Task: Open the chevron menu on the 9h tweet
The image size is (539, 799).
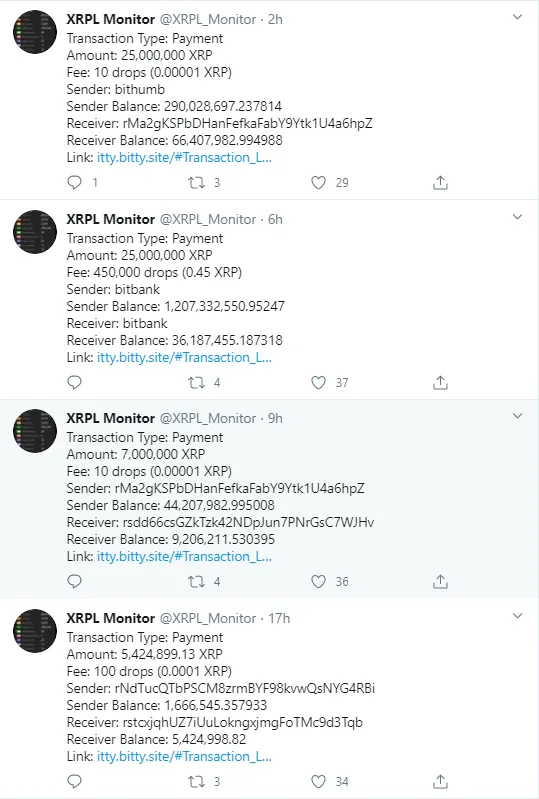Action: 517,416
